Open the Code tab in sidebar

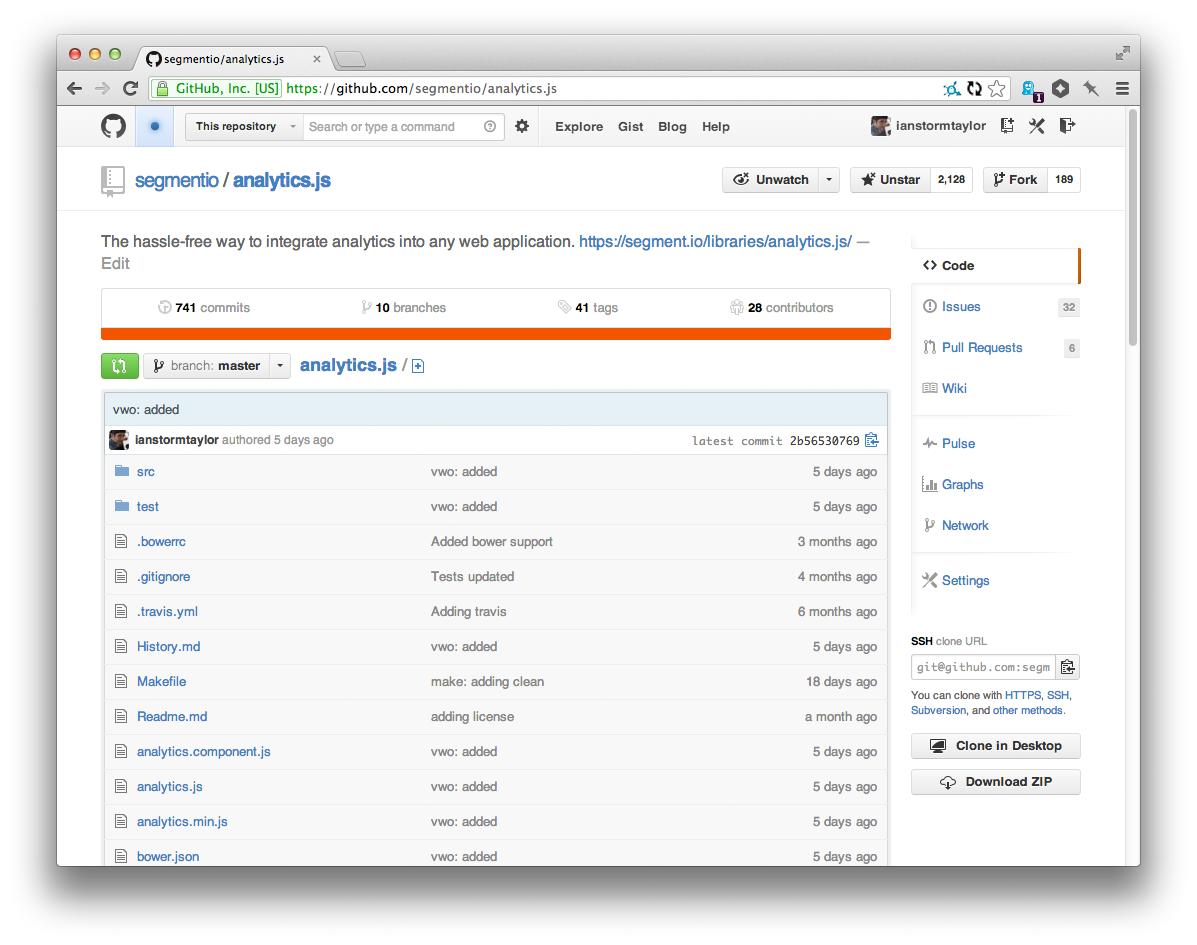click(995, 266)
